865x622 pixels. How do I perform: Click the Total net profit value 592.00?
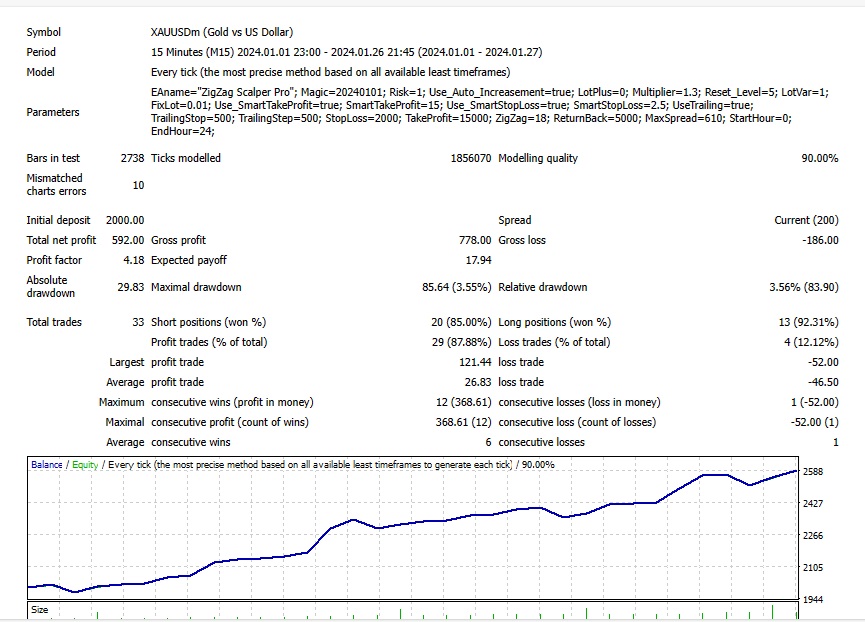click(128, 240)
